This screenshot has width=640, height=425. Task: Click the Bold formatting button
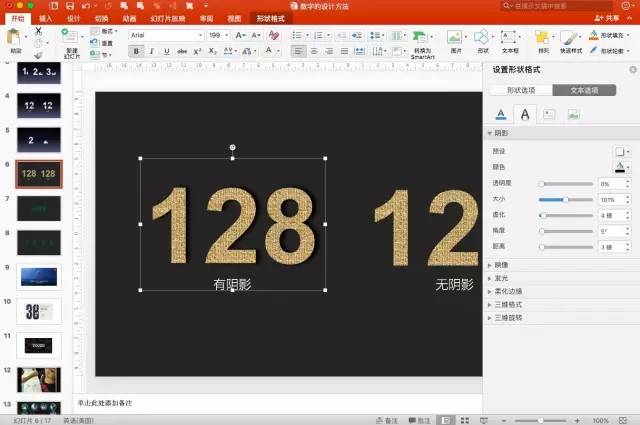134,50
